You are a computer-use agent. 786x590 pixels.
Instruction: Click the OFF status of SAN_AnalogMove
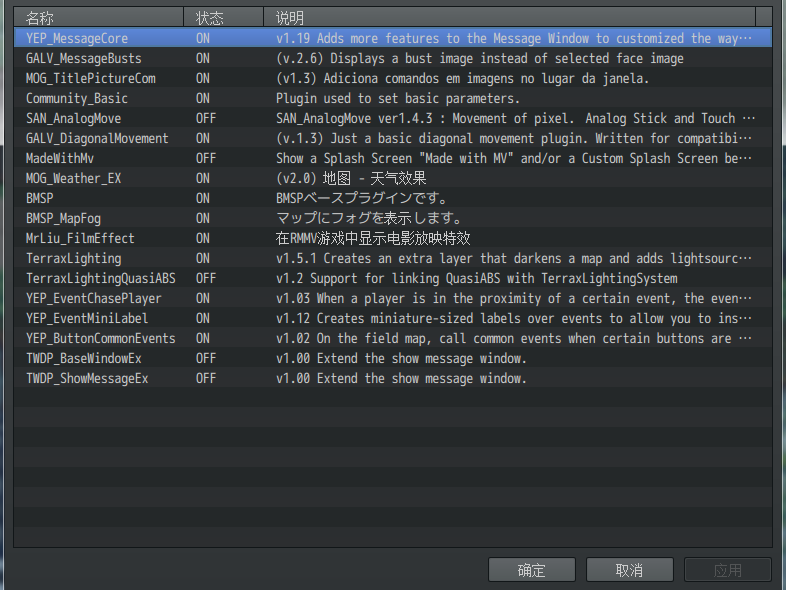click(206, 118)
